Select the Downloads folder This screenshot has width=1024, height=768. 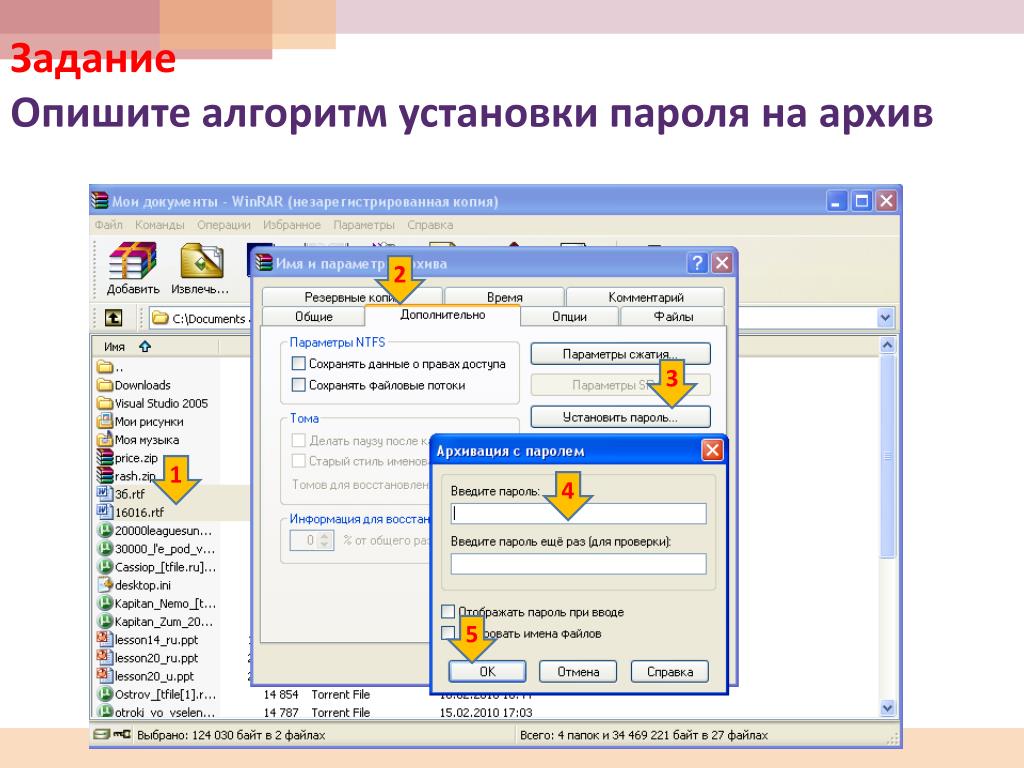coord(135,385)
